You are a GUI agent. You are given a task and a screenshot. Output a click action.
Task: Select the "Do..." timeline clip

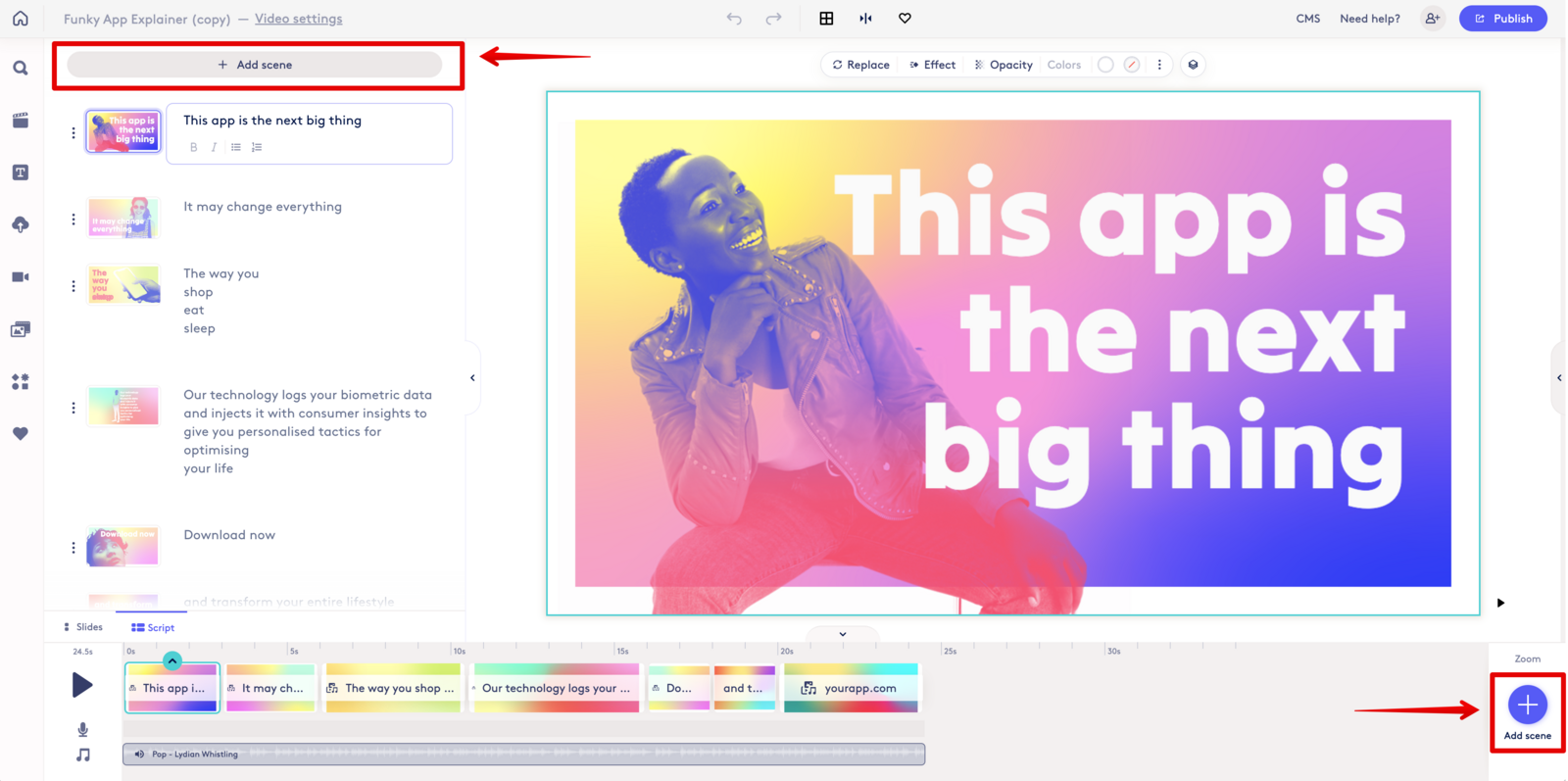point(678,688)
